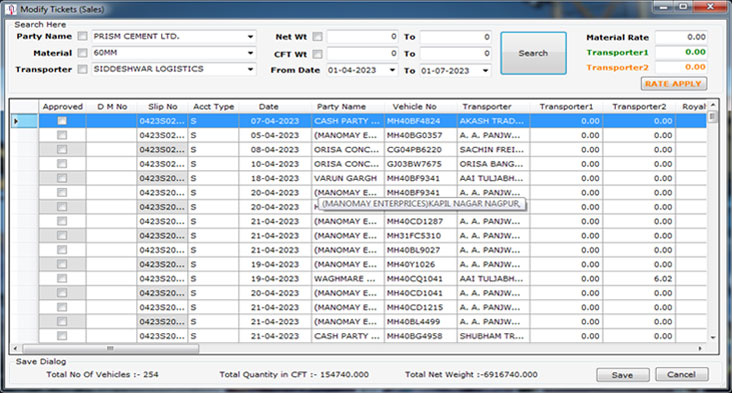Click the Save button

(x=622, y=375)
